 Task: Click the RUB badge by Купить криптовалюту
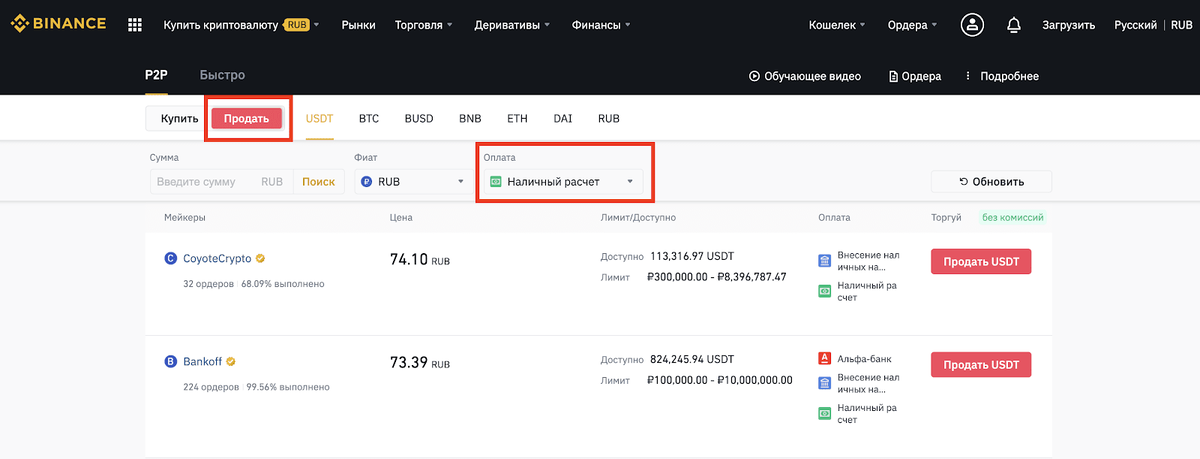point(296,25)
